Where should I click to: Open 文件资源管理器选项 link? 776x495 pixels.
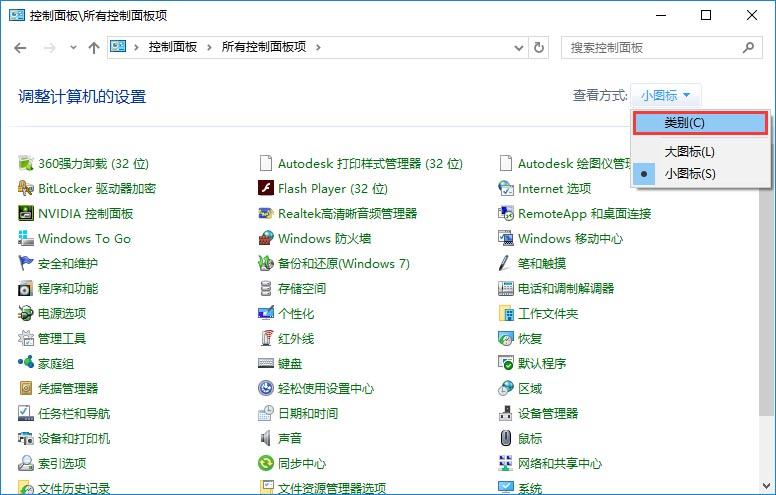(x=332, y=488)
